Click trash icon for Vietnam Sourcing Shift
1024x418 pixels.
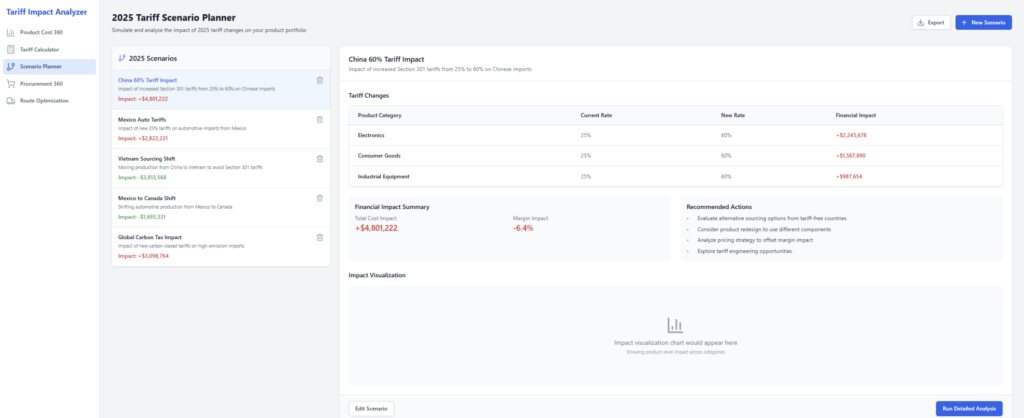[319, 159]
